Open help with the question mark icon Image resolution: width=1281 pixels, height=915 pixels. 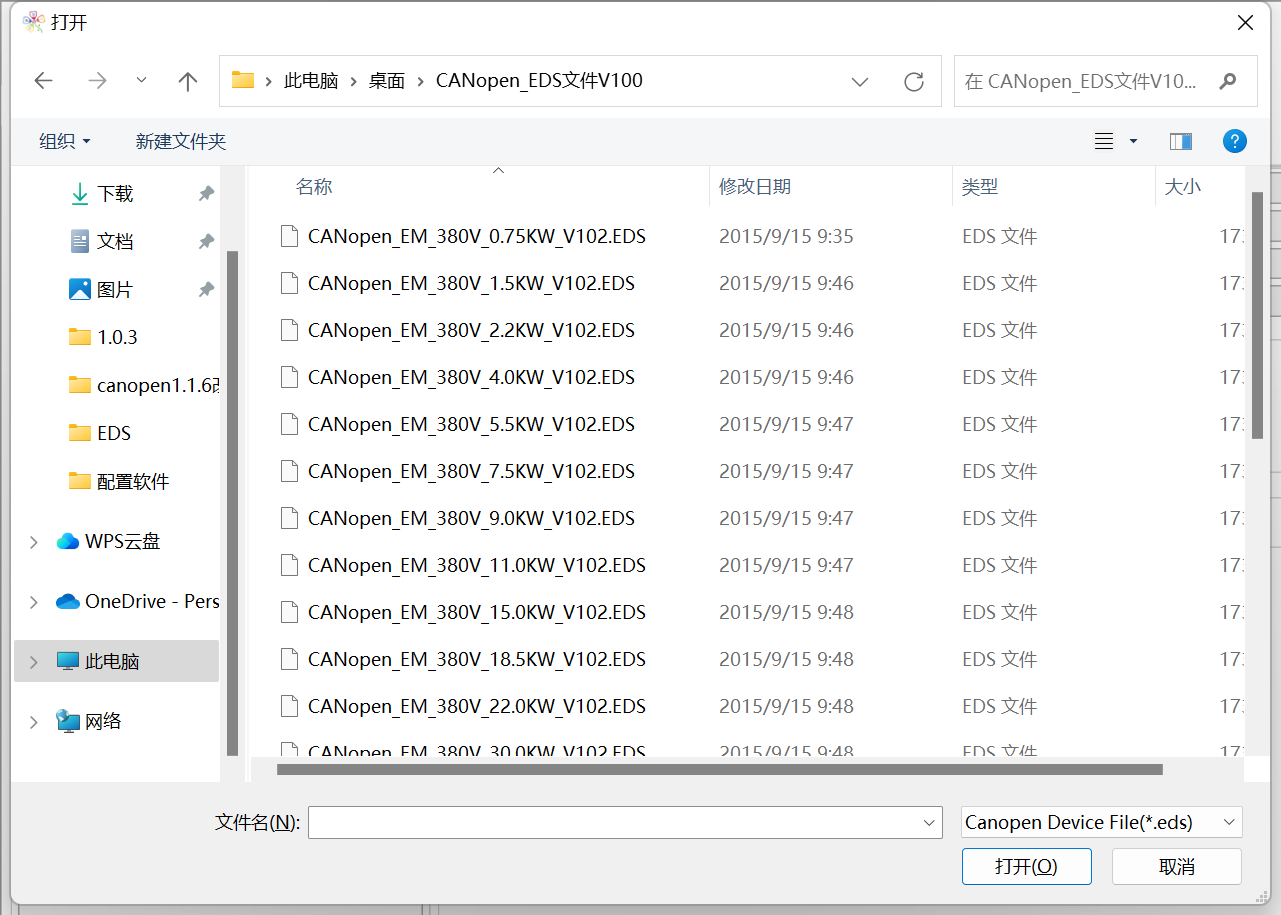click(1235, 141)
